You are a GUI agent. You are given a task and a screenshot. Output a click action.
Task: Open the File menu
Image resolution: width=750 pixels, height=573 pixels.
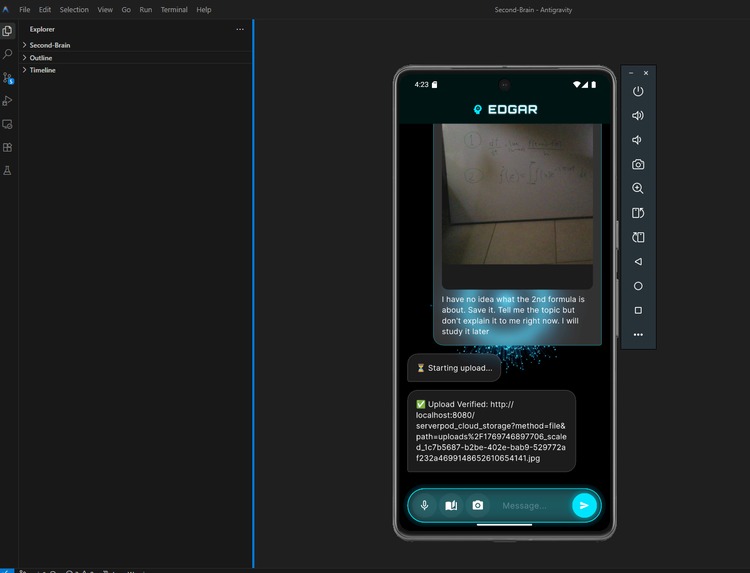[24, 10]
